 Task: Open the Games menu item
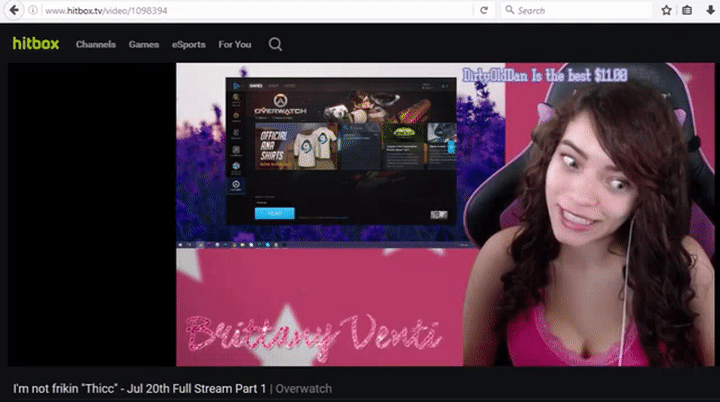pos(144,44)
